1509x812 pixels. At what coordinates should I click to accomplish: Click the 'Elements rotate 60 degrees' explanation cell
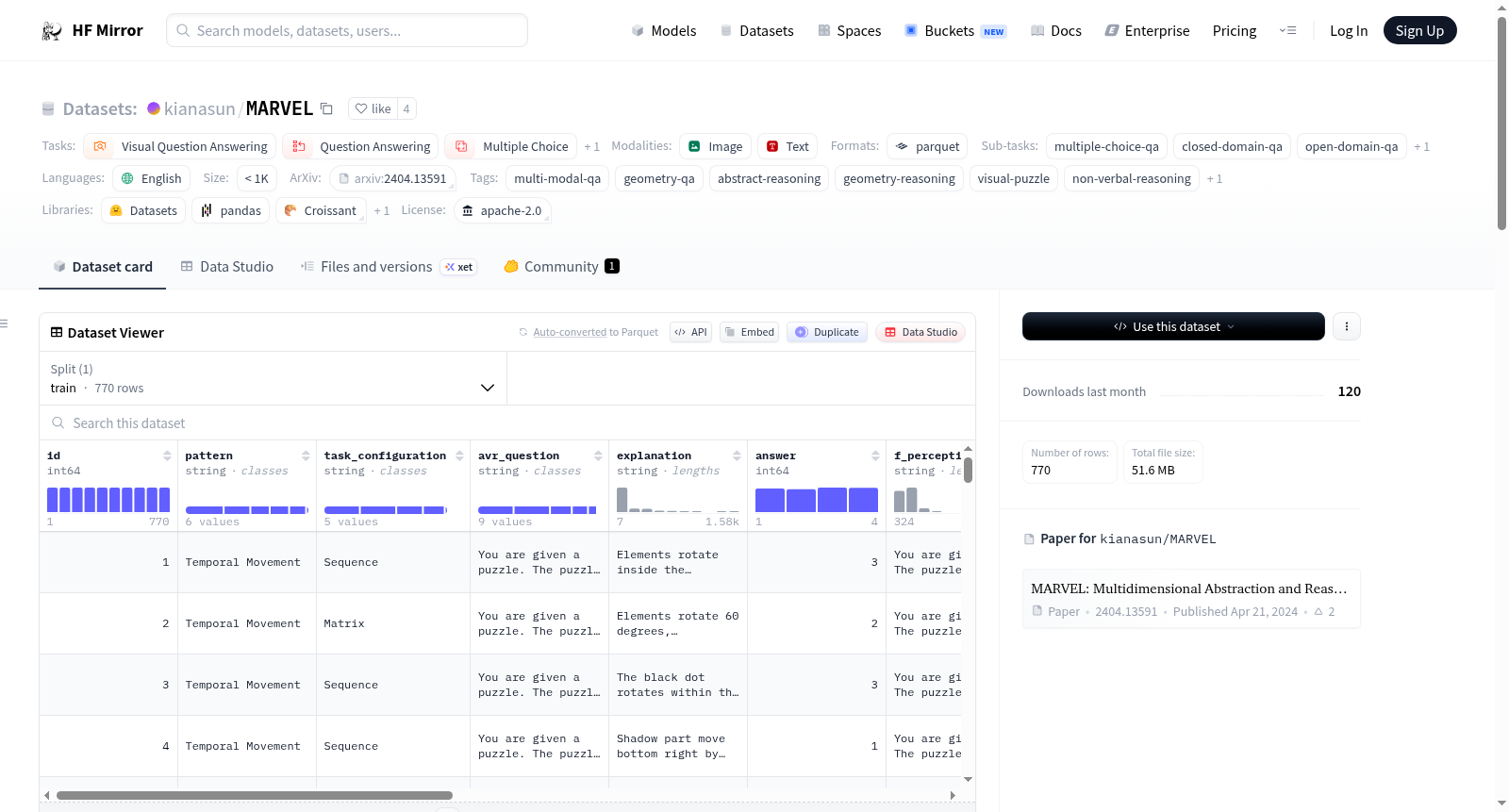click(678, 623)
